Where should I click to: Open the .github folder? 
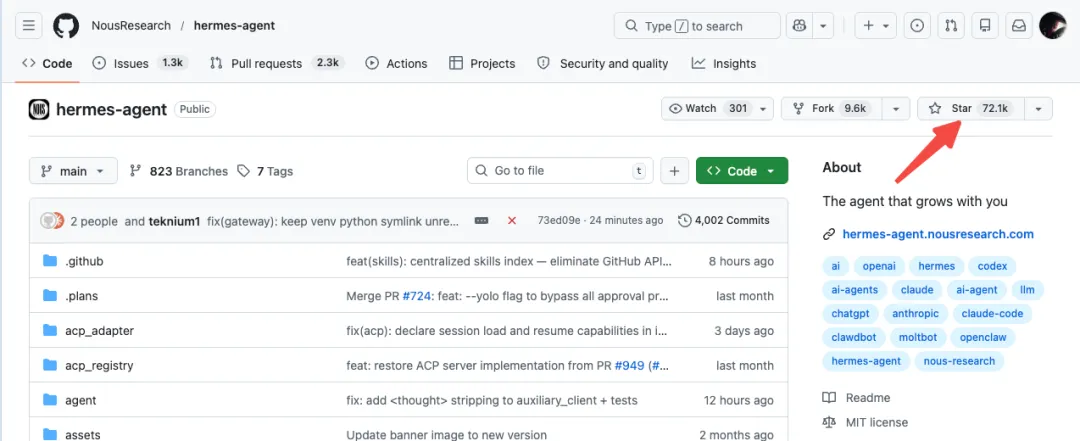click(84, 261)
